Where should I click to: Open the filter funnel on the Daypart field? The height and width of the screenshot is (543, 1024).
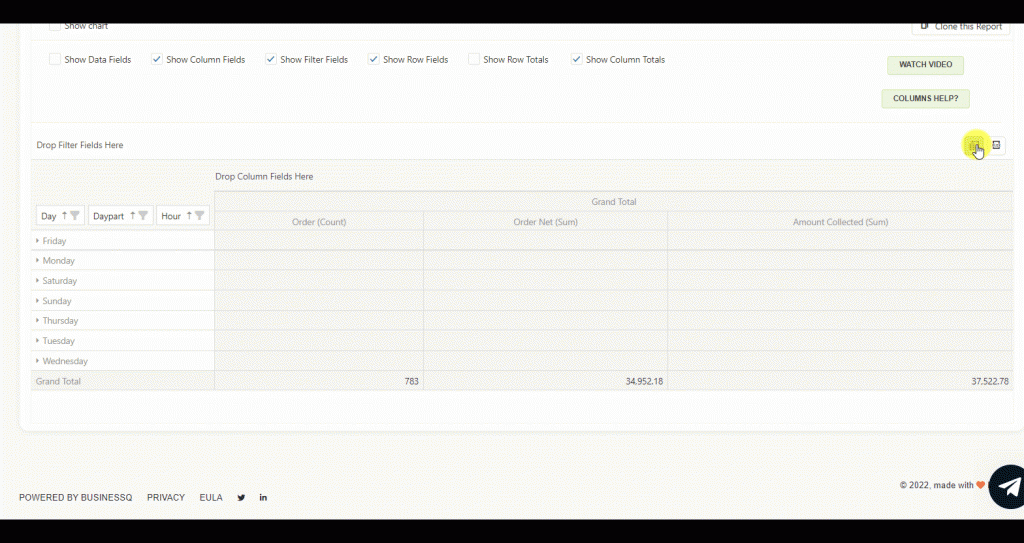pyautogui.click(x=143, y=216)
